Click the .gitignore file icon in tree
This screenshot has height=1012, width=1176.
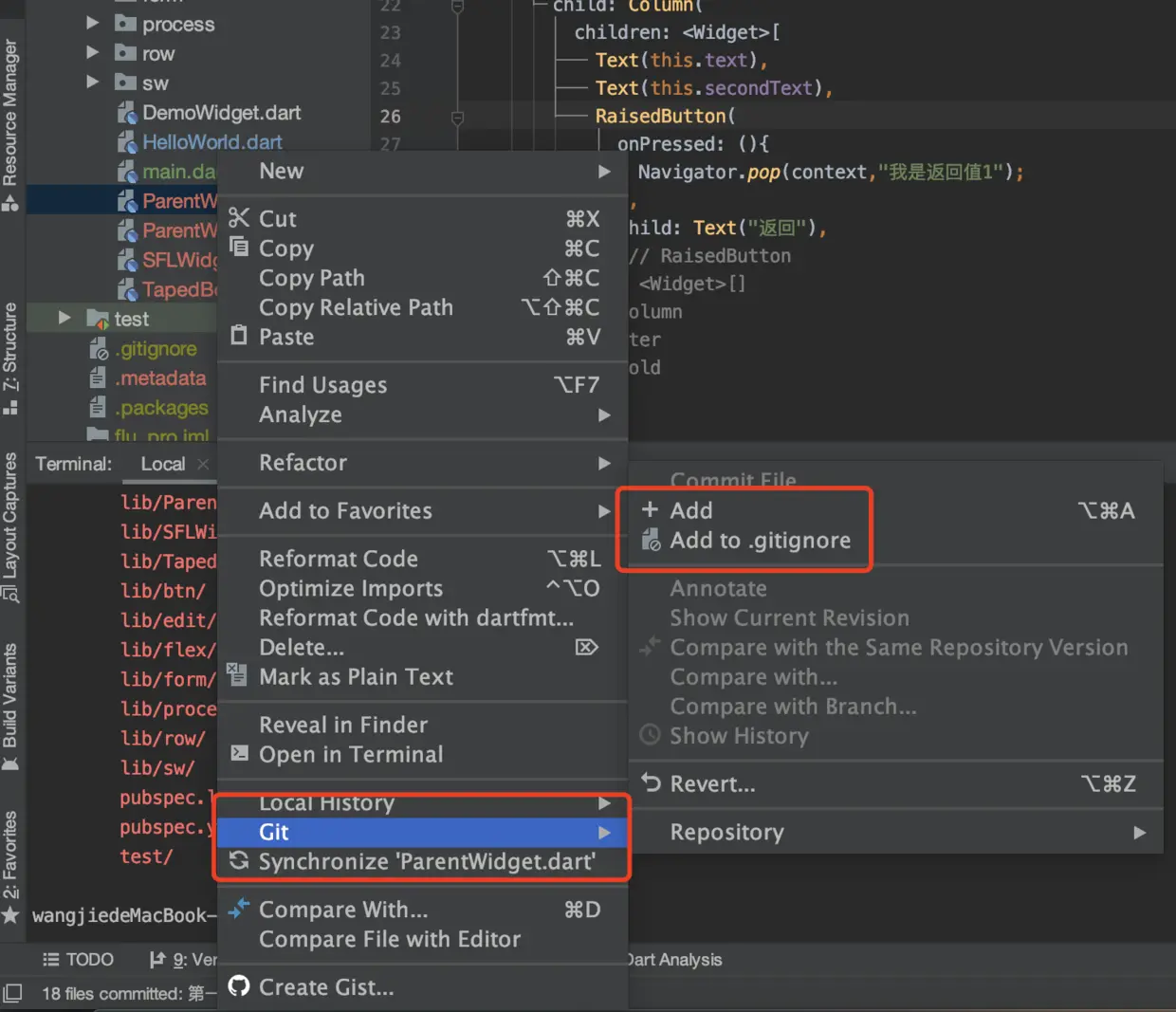(98, 348)
